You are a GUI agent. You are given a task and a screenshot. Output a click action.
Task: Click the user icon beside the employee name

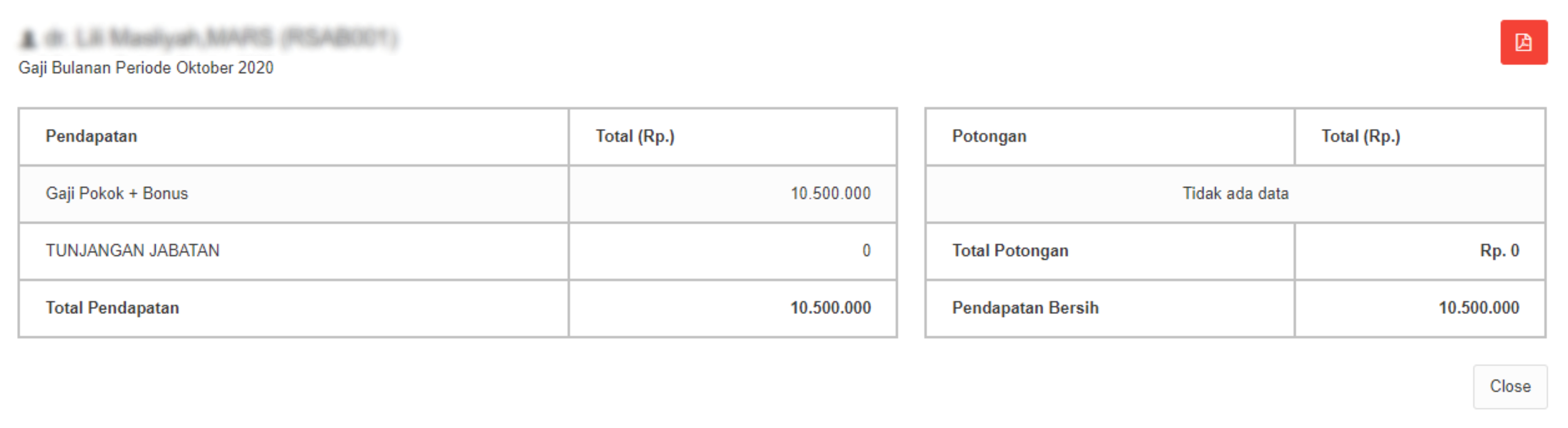pyautogui.click(x=28, y=40)
